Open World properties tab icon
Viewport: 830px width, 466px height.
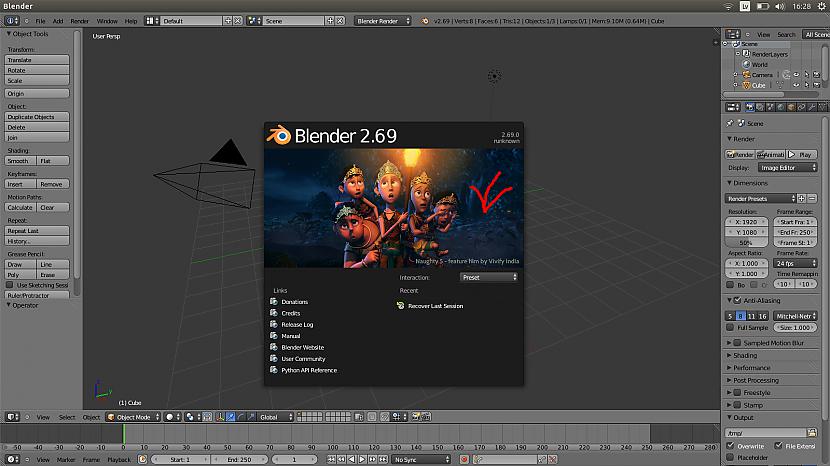(781, 107)
